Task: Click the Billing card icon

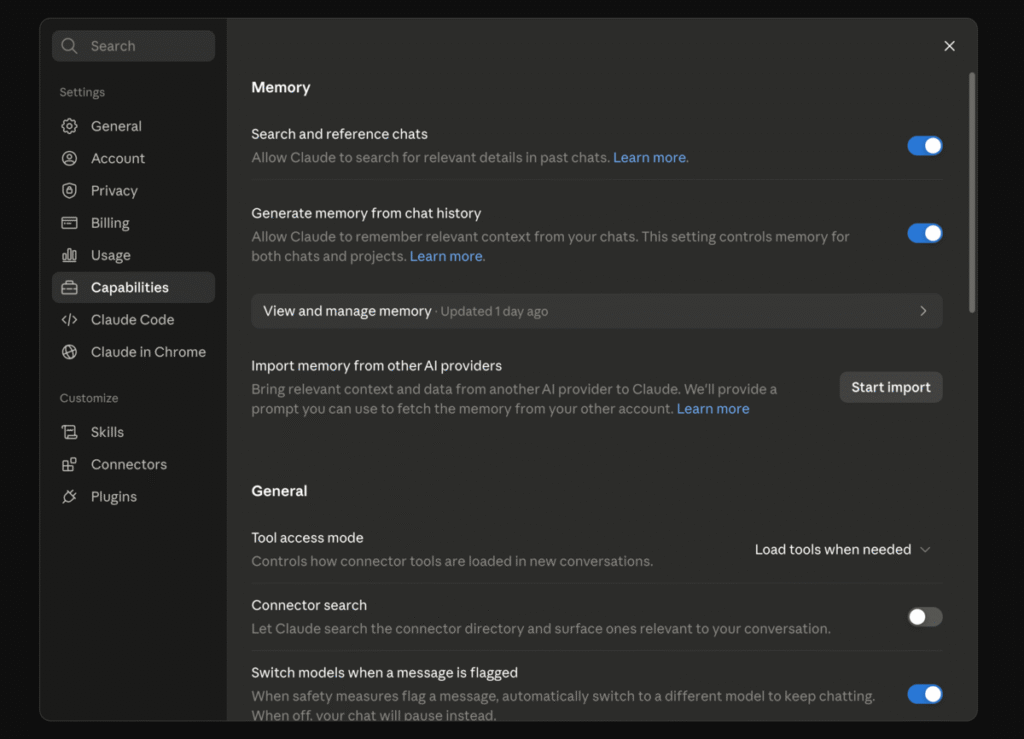Action: [x=69, y=223]
